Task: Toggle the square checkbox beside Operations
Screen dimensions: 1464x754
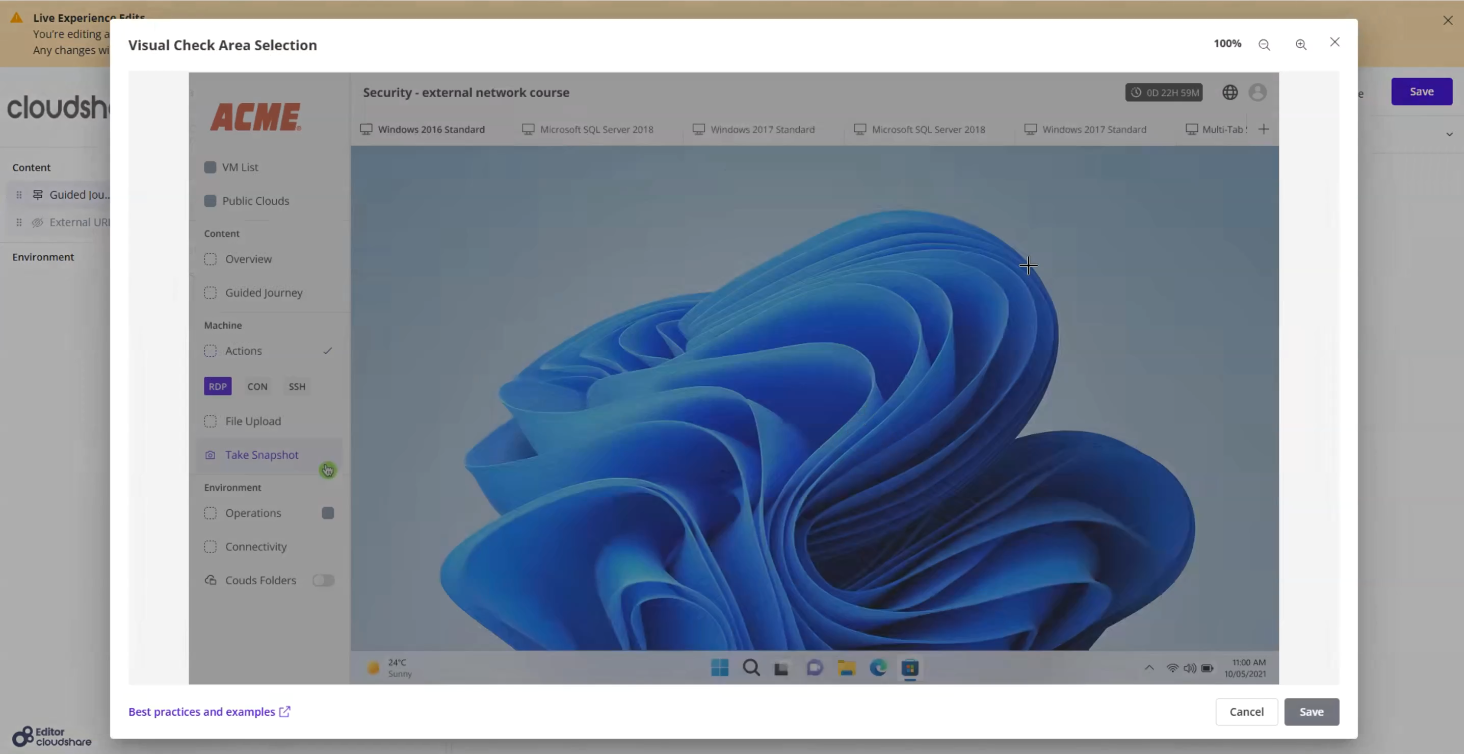Action: (x=328, y=513)
